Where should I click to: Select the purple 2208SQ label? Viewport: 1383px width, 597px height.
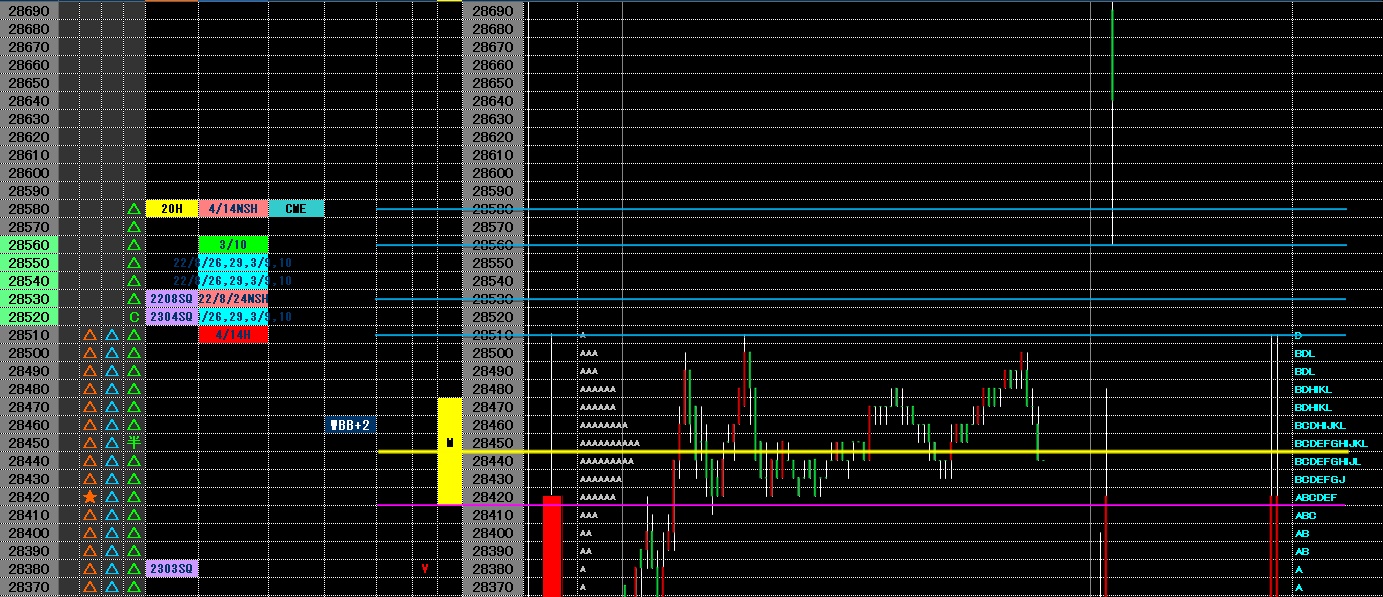tap(172, 299)
